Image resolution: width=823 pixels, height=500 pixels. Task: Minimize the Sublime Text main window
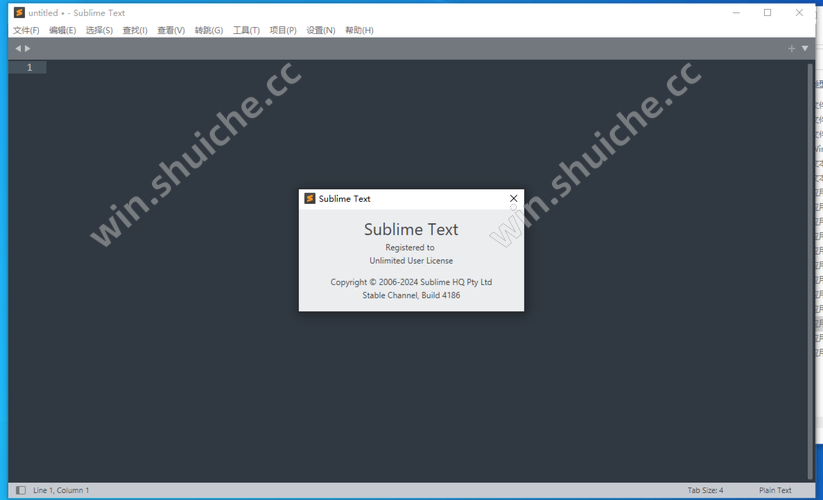click(x=736, y=13)
